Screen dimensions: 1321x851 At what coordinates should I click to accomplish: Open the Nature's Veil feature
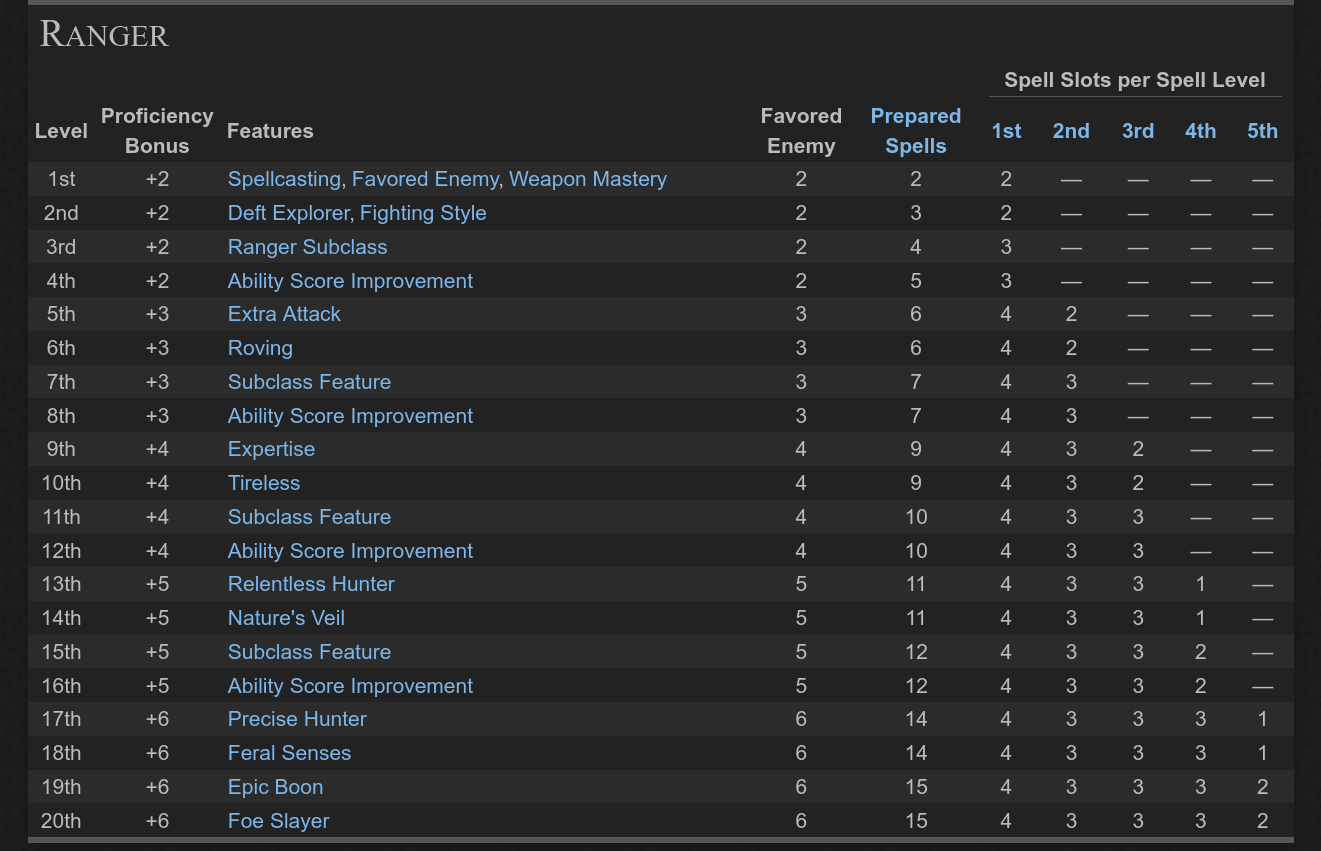coord(286,618)
